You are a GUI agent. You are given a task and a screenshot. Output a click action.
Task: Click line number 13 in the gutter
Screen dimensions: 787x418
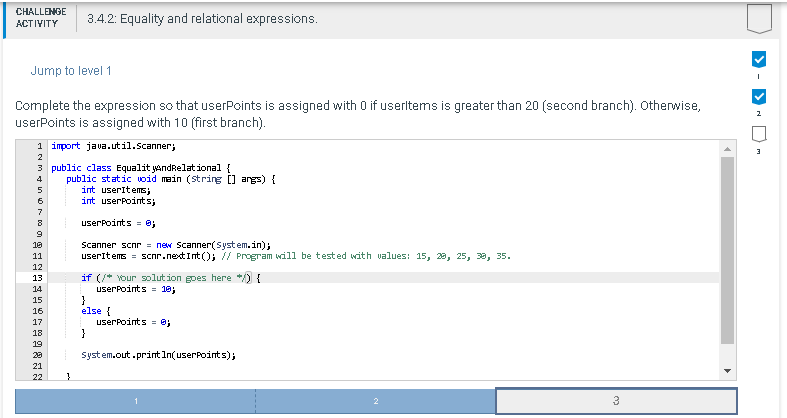(x=38, y=278)
